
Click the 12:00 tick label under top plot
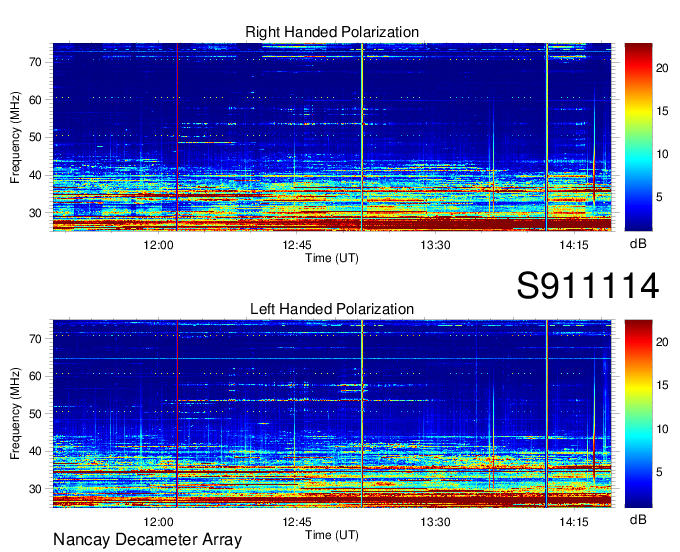pos(158,245)
